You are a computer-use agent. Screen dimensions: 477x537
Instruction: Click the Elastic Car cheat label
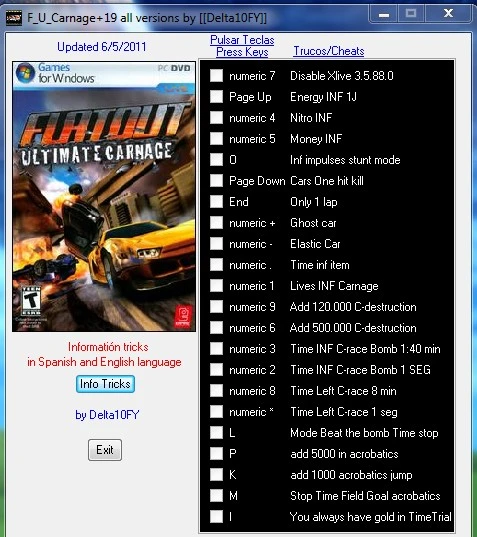(315, 244)
